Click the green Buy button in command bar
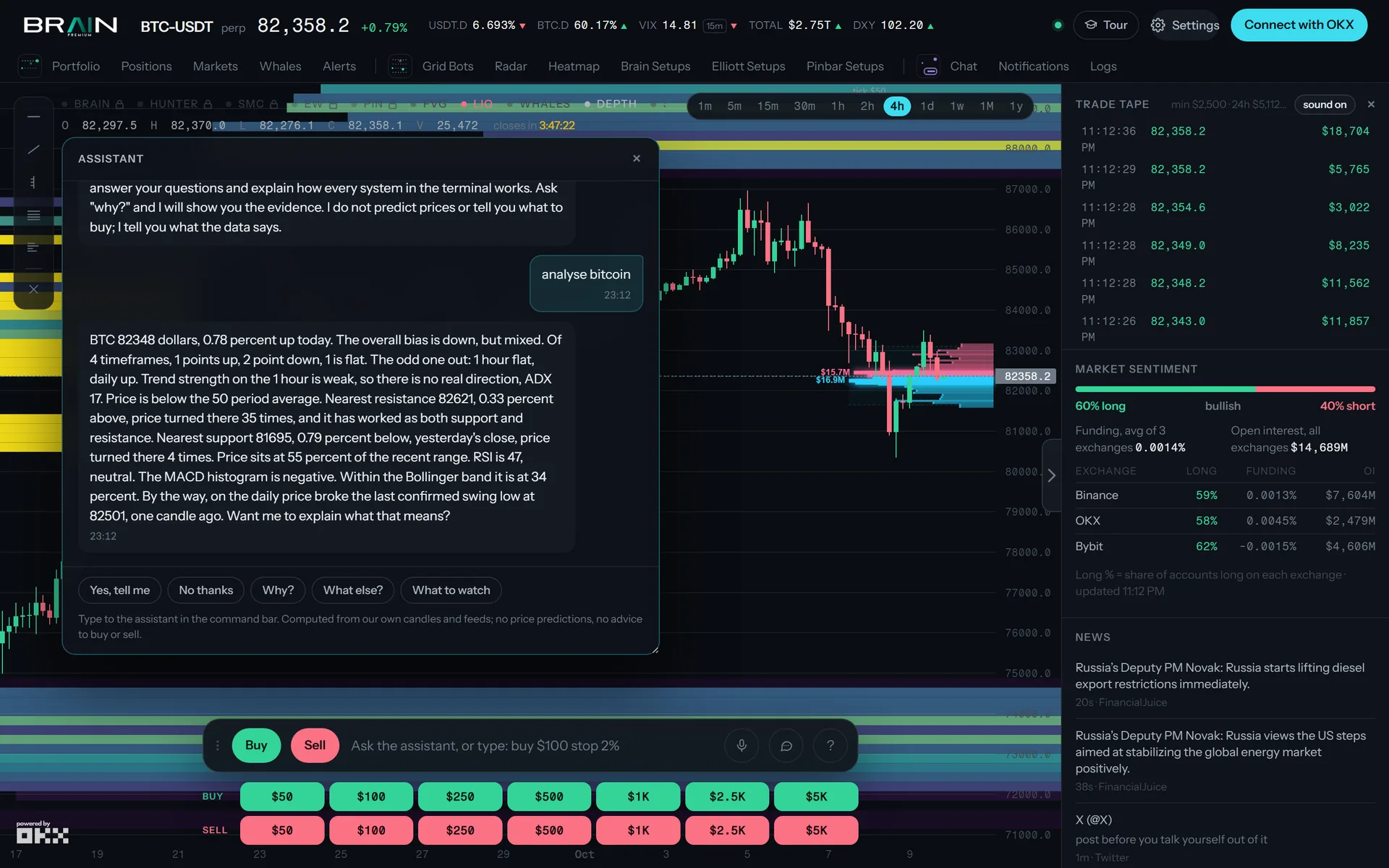The height and width of the screenshot is (868, 1389). pos(256,745)
